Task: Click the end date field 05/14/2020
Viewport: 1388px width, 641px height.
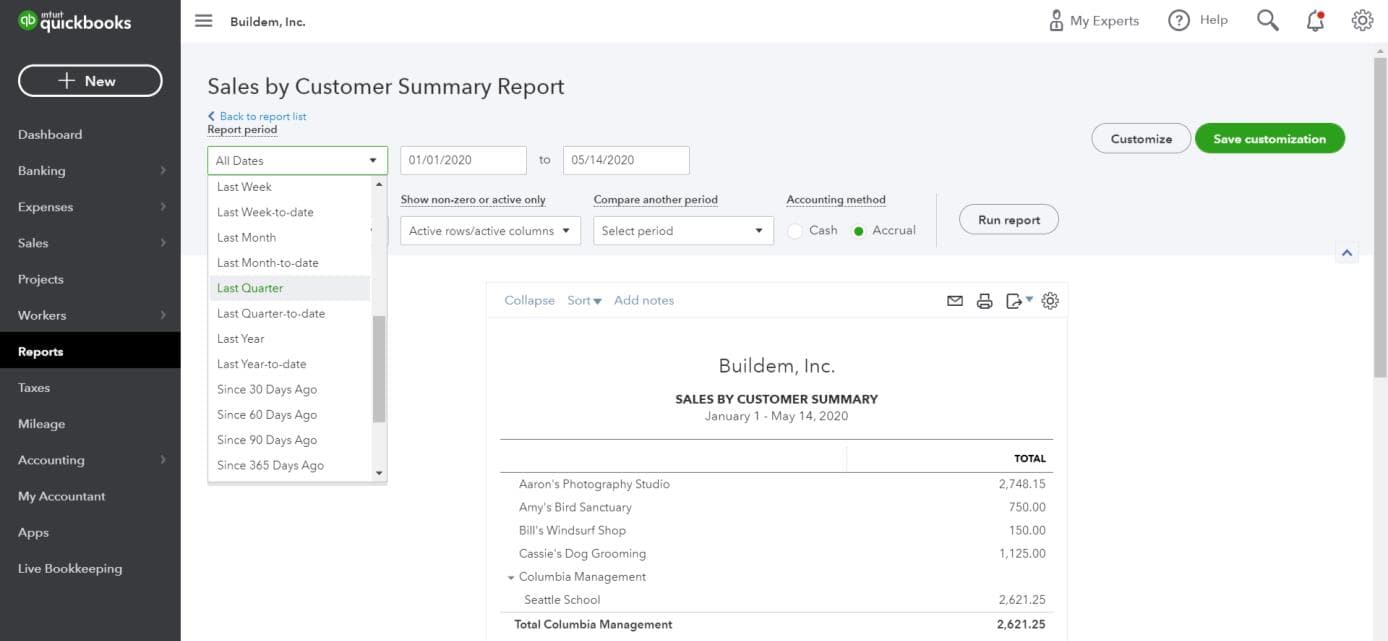Action: pyautogui.click(x=626, y=160)
